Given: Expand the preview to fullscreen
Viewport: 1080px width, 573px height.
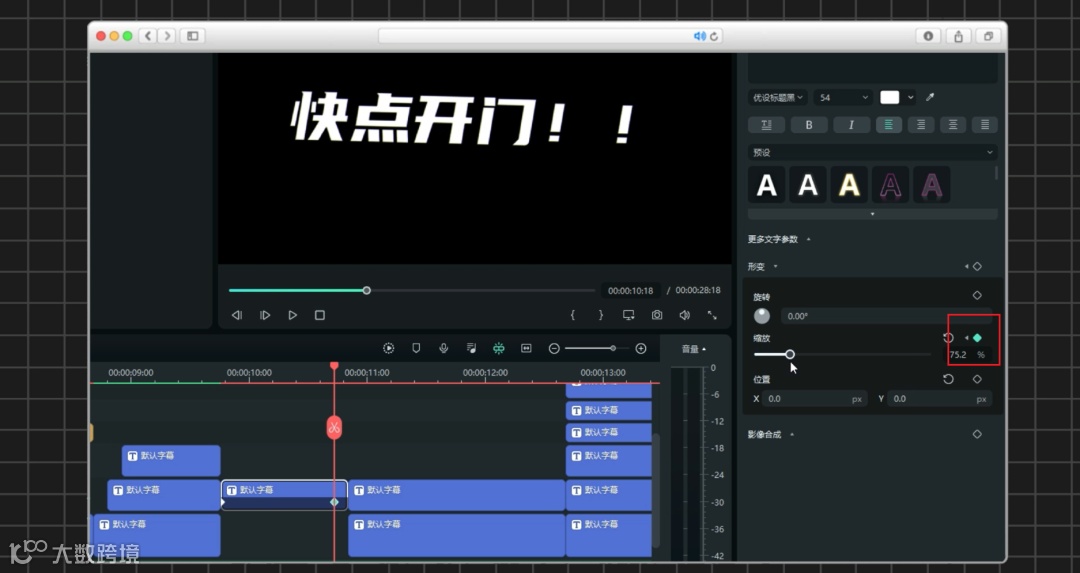Looking at the screenshot, I should coord(712,315).
